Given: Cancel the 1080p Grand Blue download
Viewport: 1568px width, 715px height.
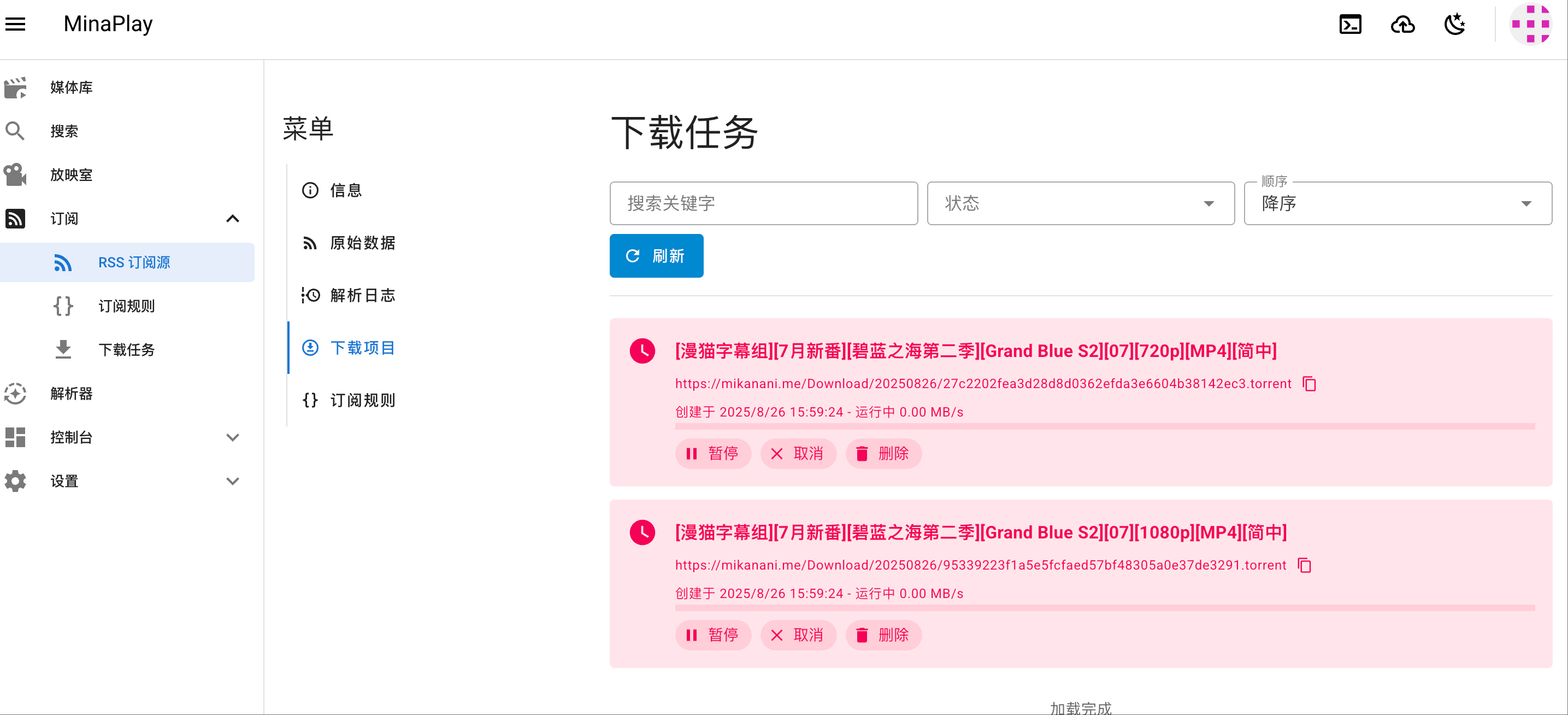Looking at the screenshot, I should 798,635.
